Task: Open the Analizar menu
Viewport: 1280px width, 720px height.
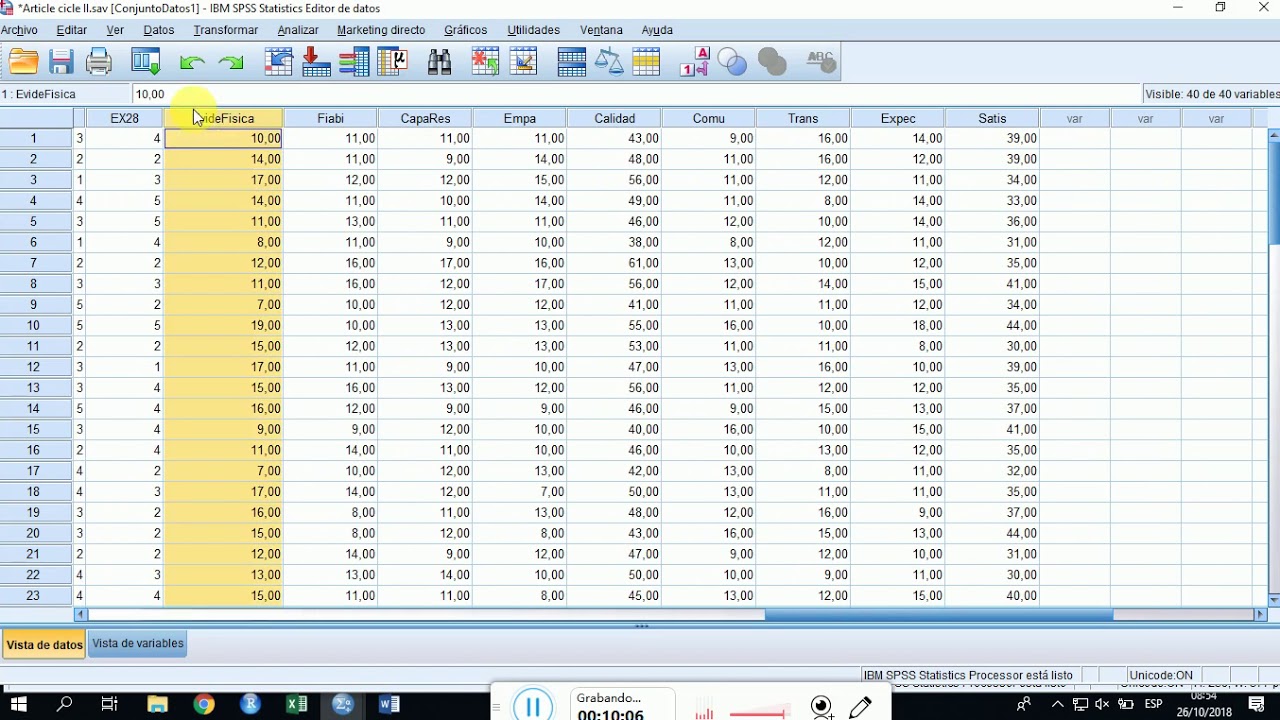Action: pos(298,31)
